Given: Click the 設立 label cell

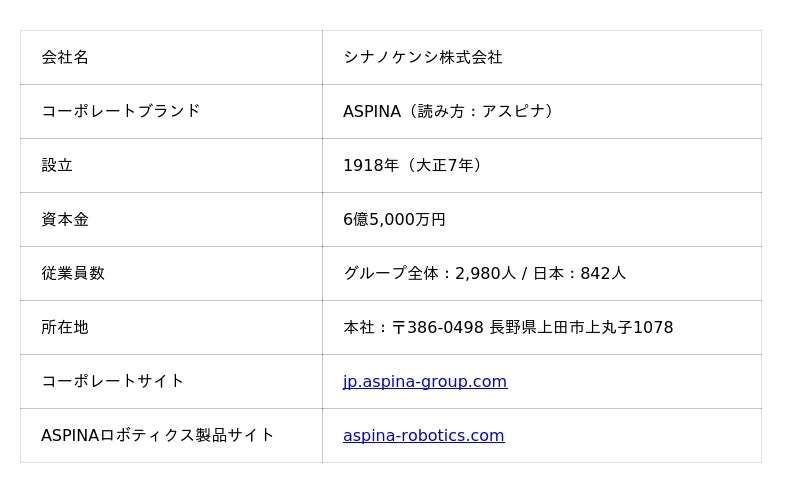Looking at the screenshot, I should tap(57, 166).
